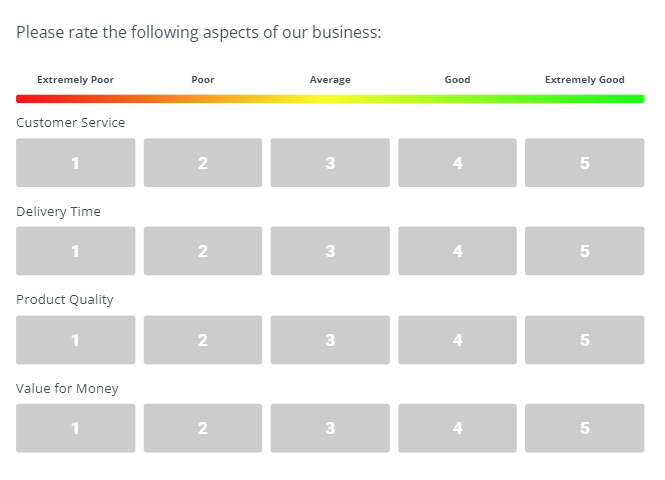
Task: Rate Value for Money as 1
Action: pyautogui.click(x=75, y=428)
